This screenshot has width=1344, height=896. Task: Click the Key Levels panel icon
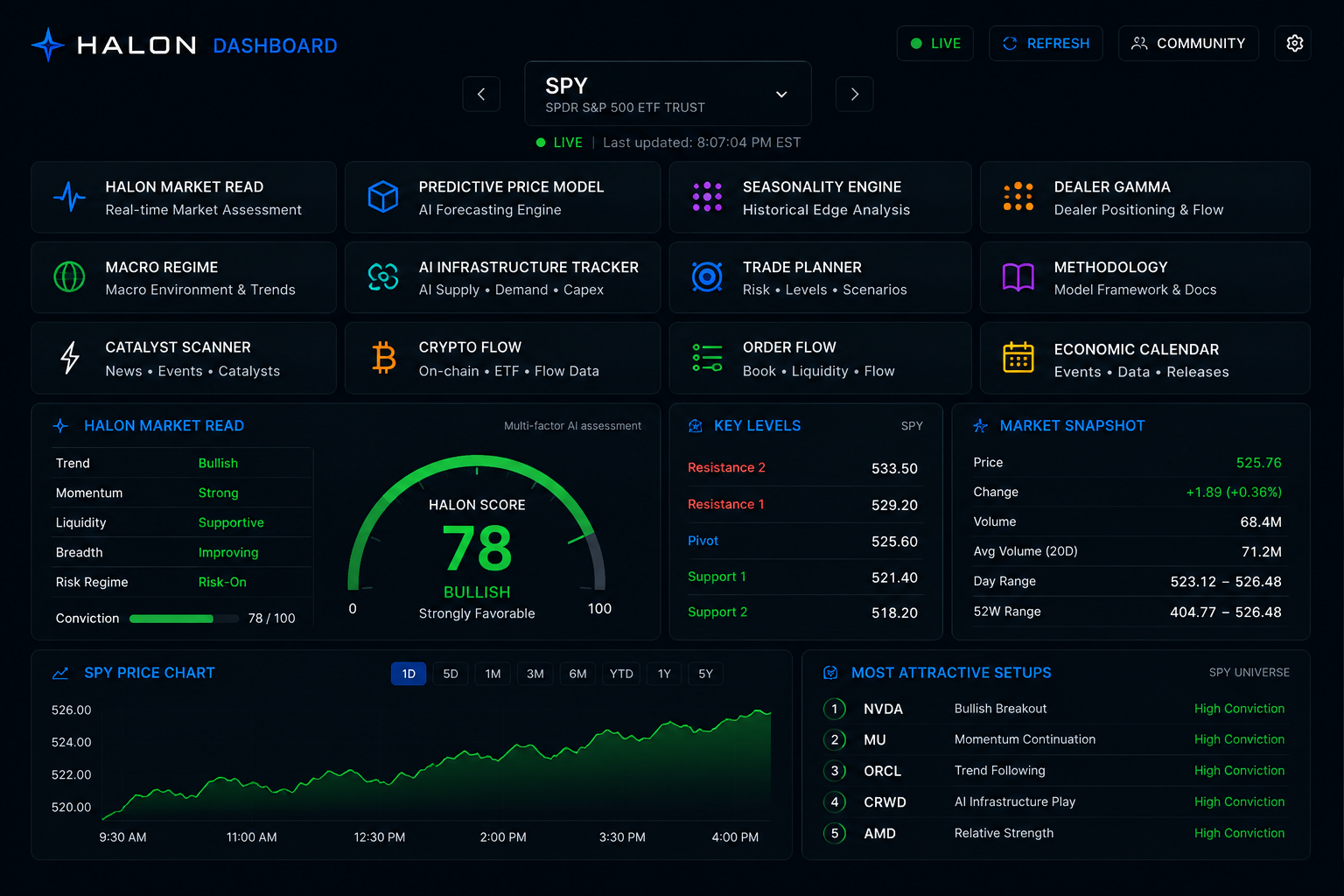[x=696, y=426]
